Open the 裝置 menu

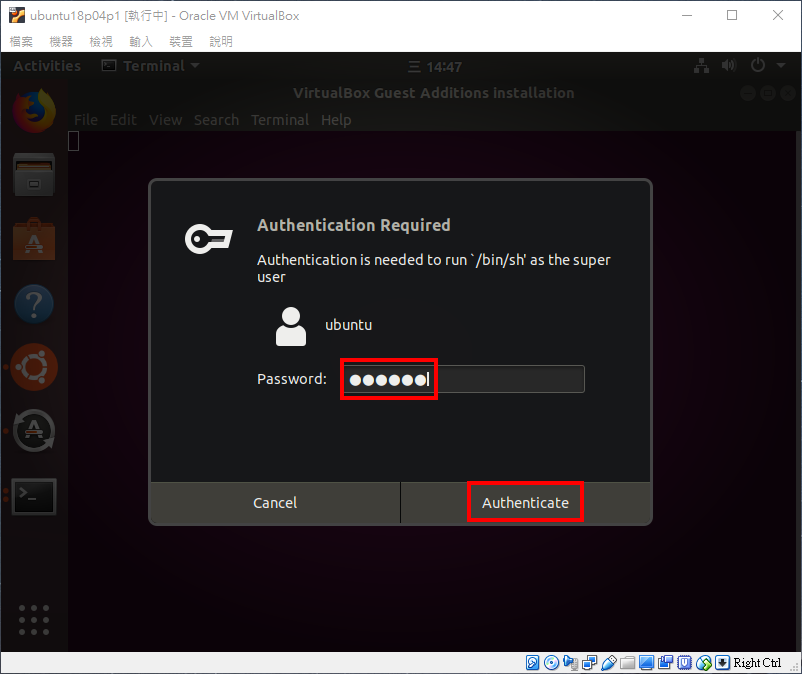click(181, 41)
